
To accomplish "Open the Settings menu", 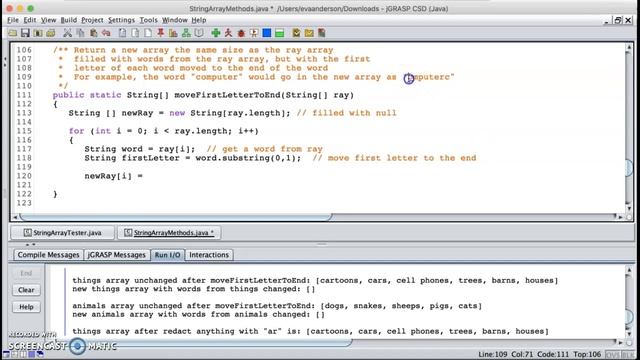I will click(x=121, y=20).
